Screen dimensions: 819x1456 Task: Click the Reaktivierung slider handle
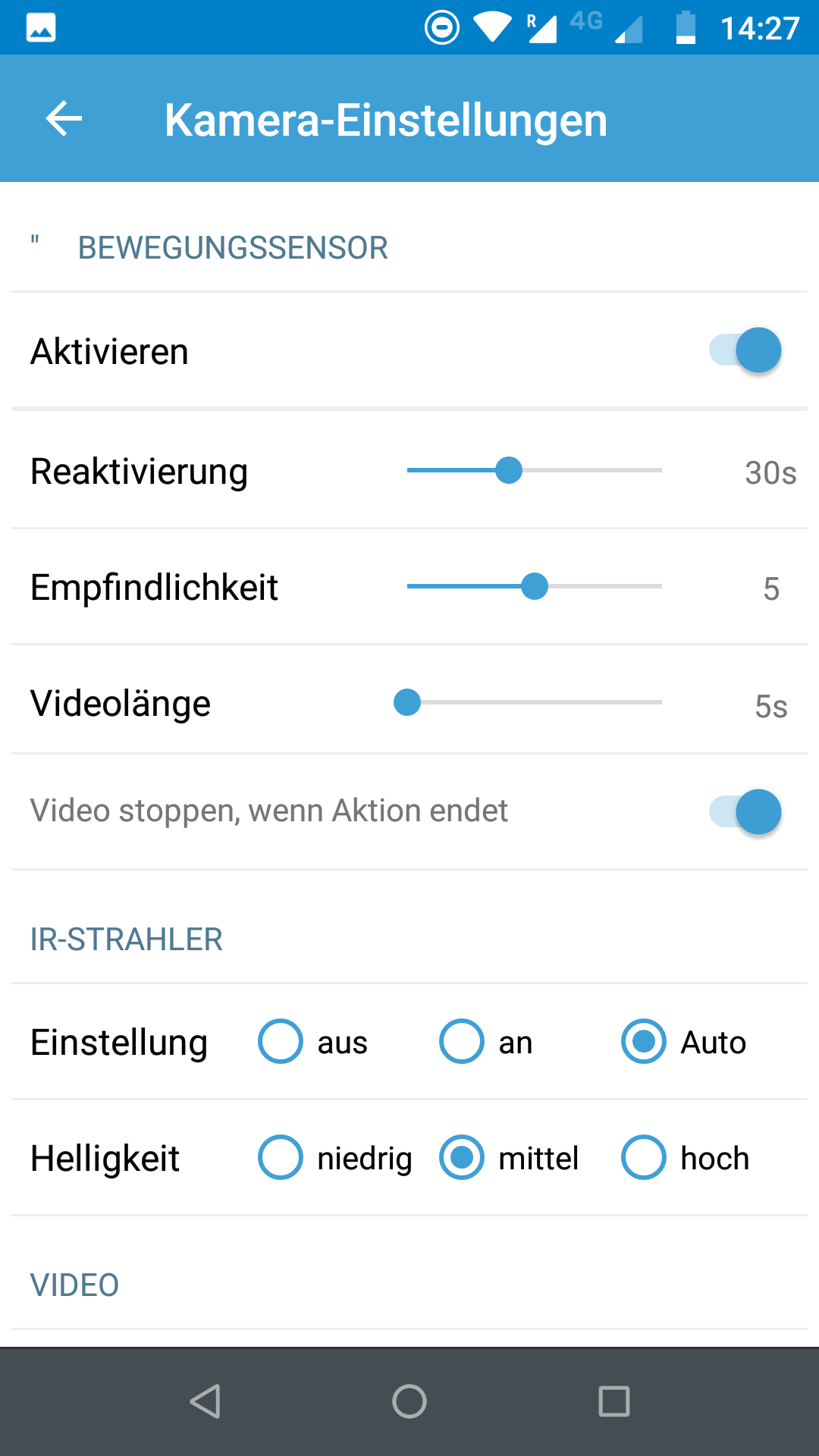[x=509, y=470]
